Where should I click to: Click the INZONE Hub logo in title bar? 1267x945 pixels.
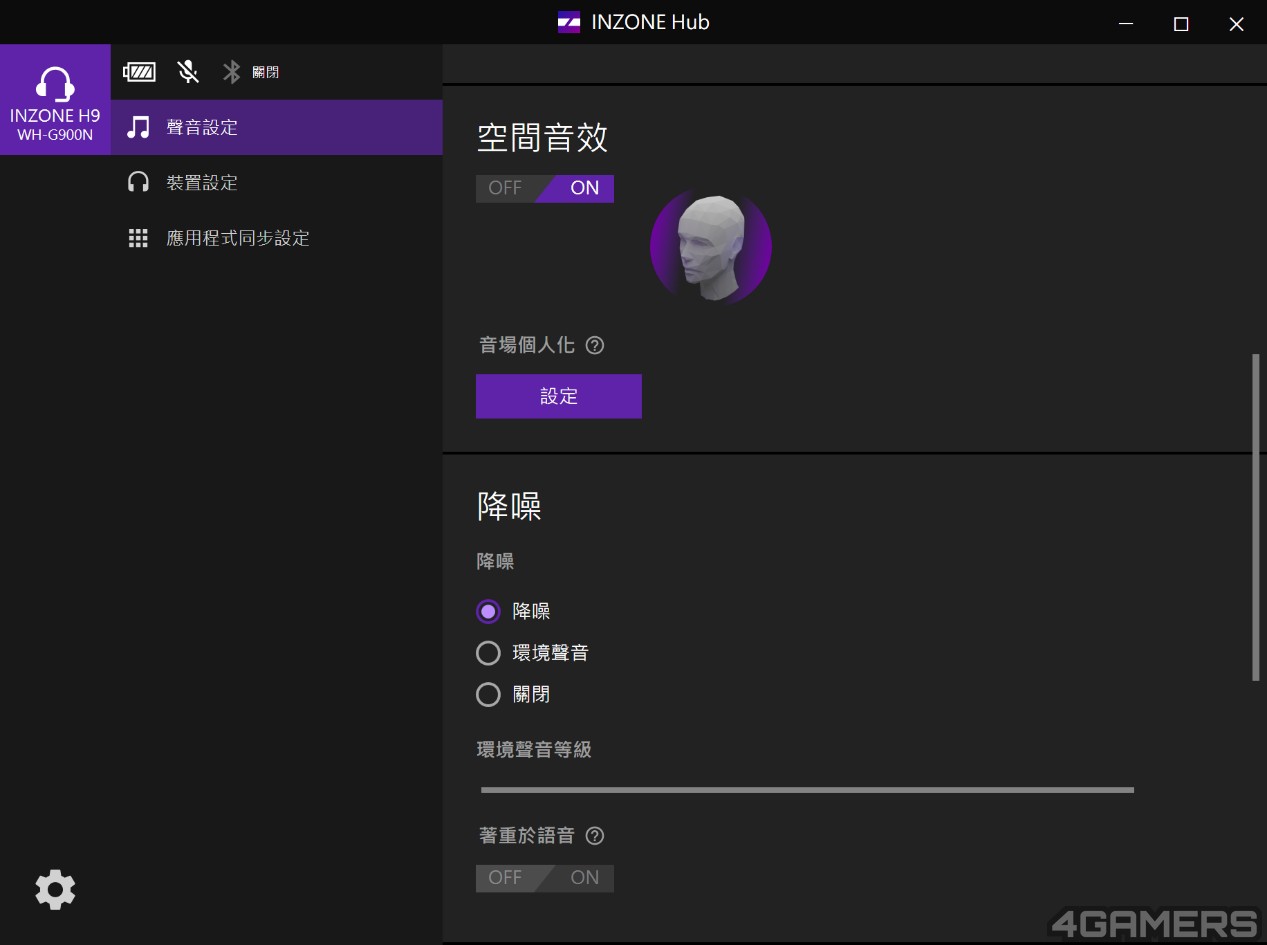pyautogui.click(x=569, y=22)
